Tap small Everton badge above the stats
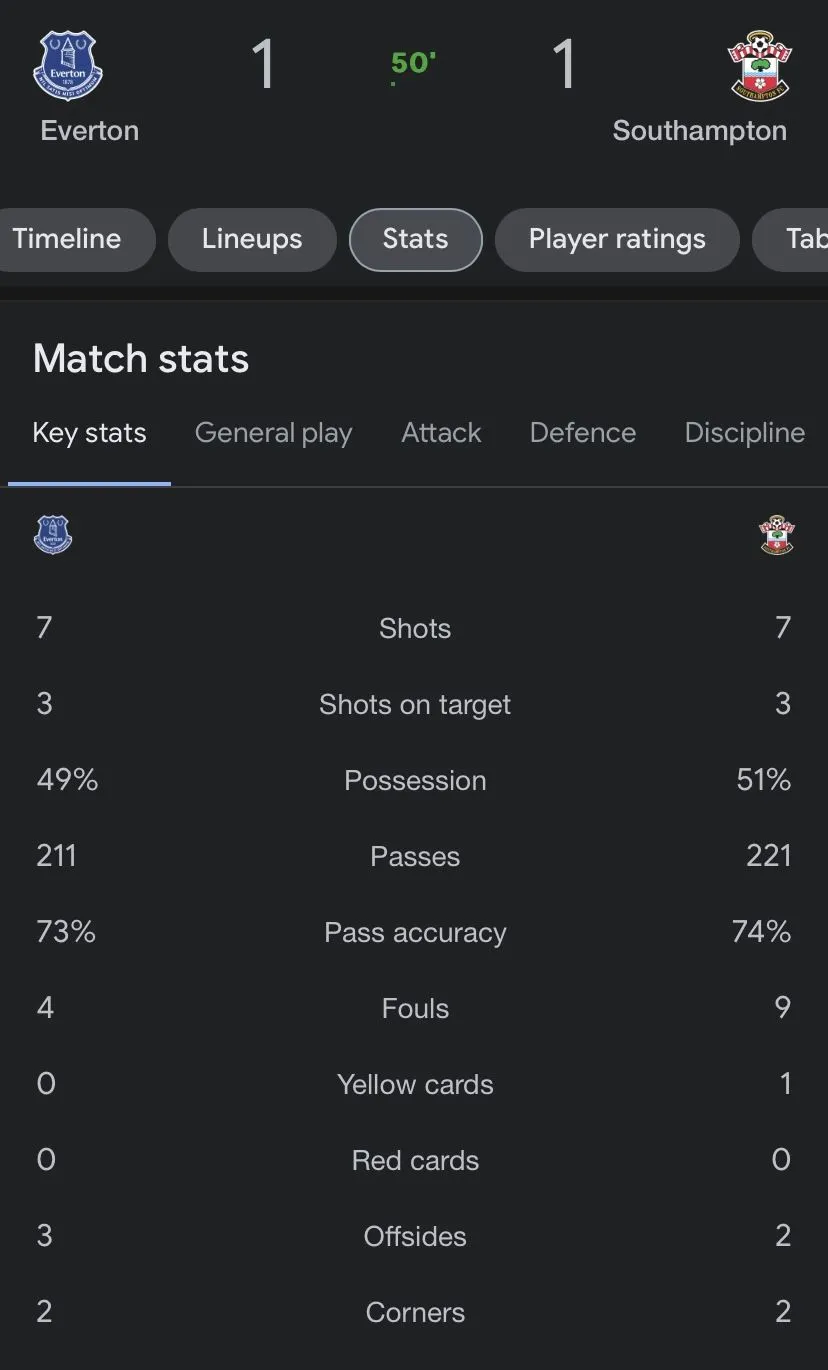Screen dimensions: 828x1370 [x=53, y=535]
